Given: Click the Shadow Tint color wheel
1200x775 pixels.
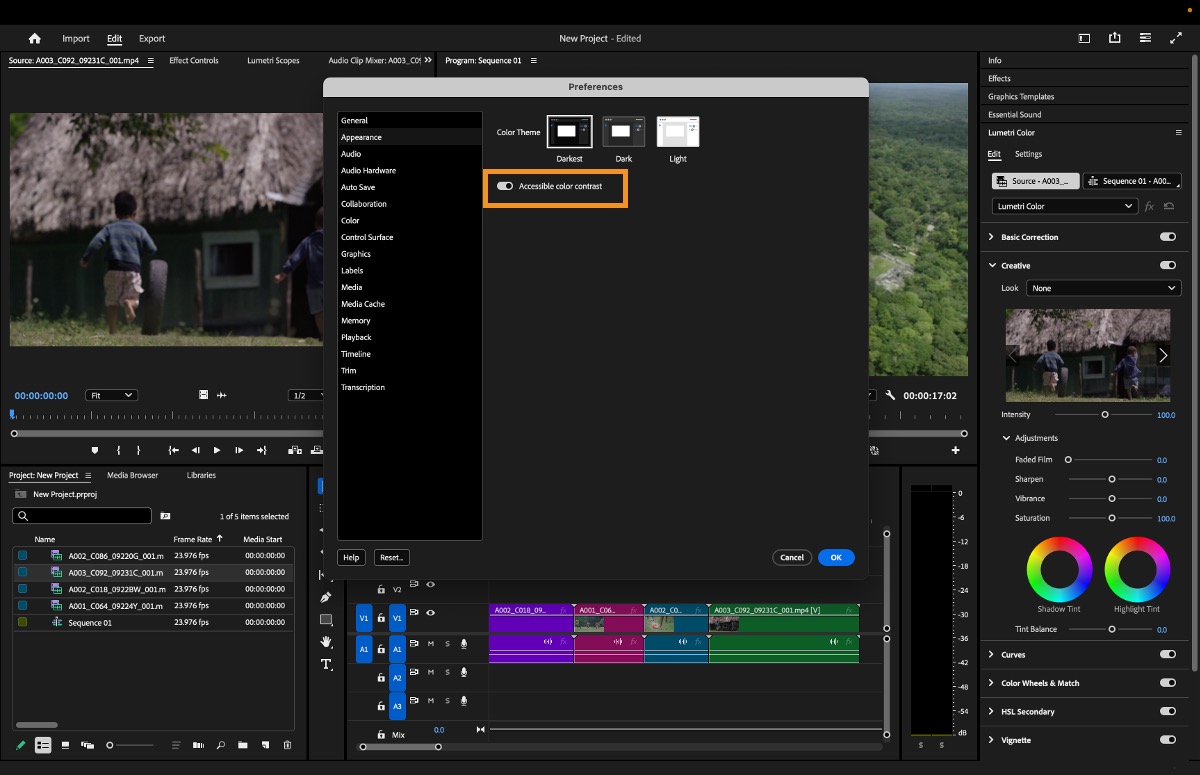Looking at the screenshot, I should (1059, 570).
